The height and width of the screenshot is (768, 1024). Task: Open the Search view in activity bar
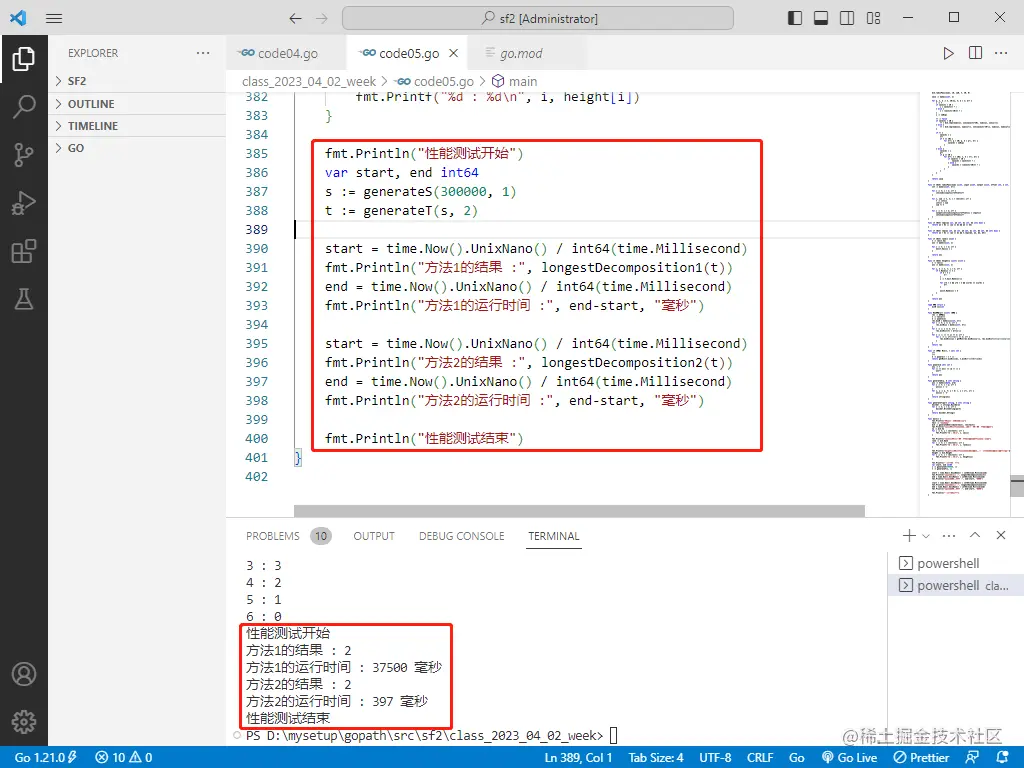coord(24,106)
